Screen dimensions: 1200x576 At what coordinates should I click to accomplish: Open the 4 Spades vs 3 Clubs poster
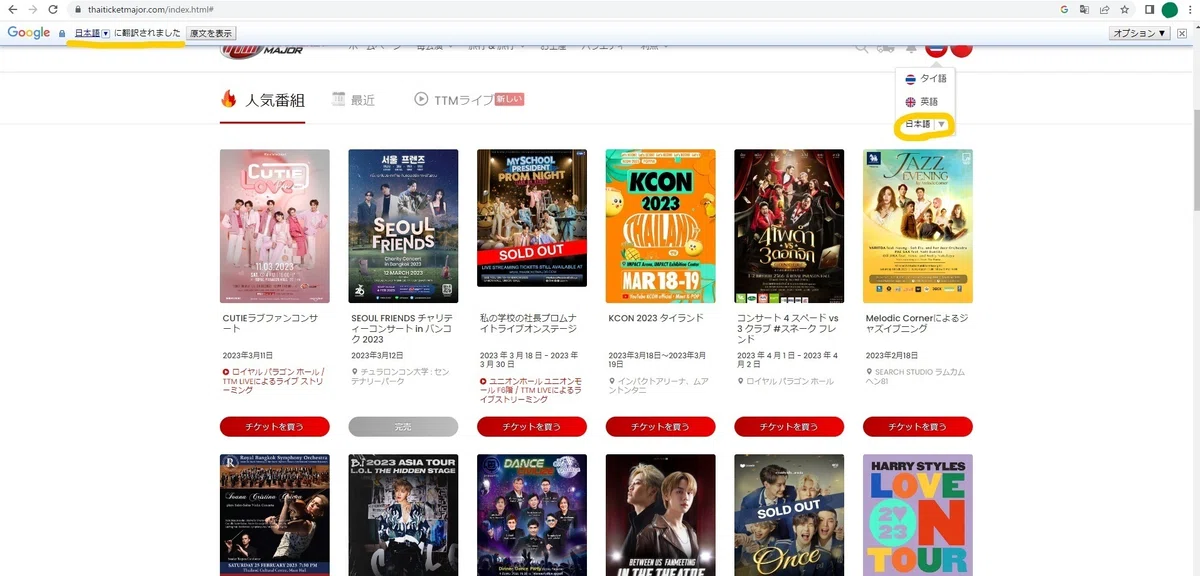789,226
